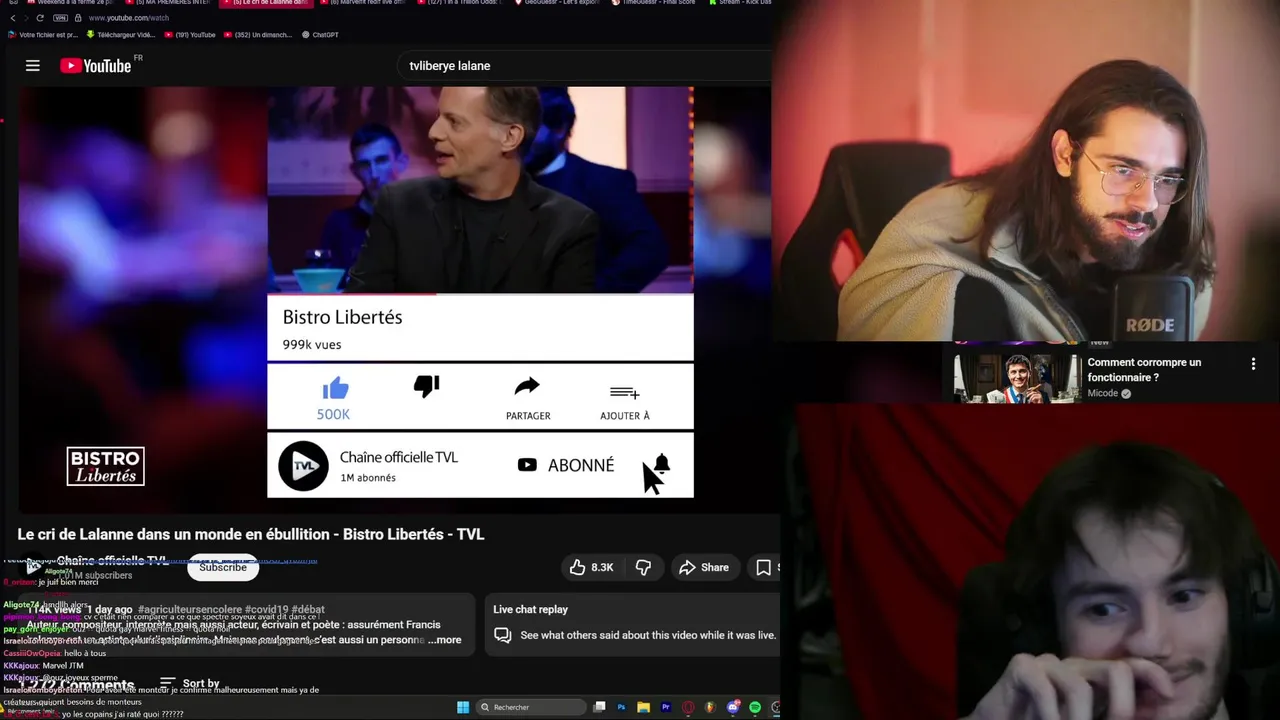Subscribe to Chaîne officielle TVL

click(223, 567)
